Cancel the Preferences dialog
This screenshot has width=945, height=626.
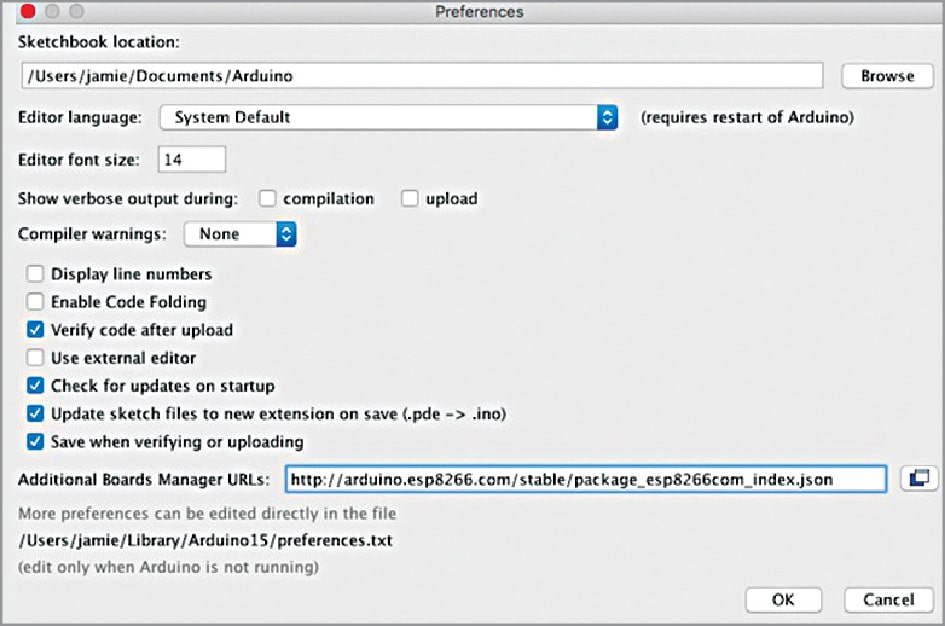click(888, 599)
